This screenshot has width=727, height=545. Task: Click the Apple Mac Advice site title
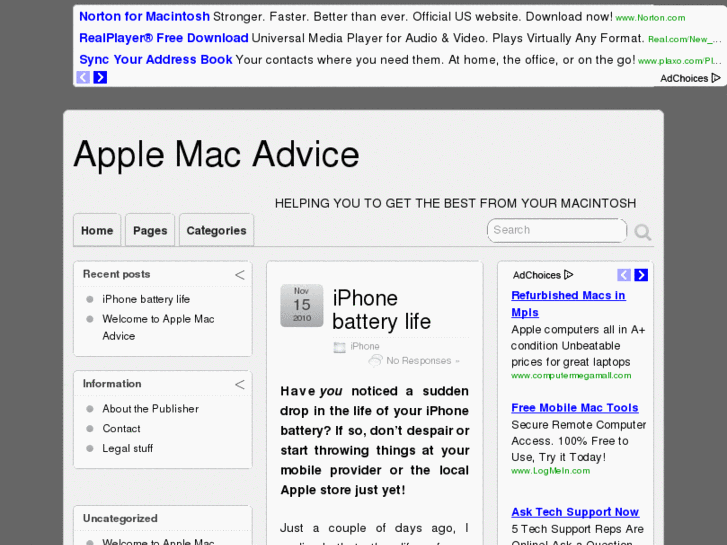pos(217,154)
